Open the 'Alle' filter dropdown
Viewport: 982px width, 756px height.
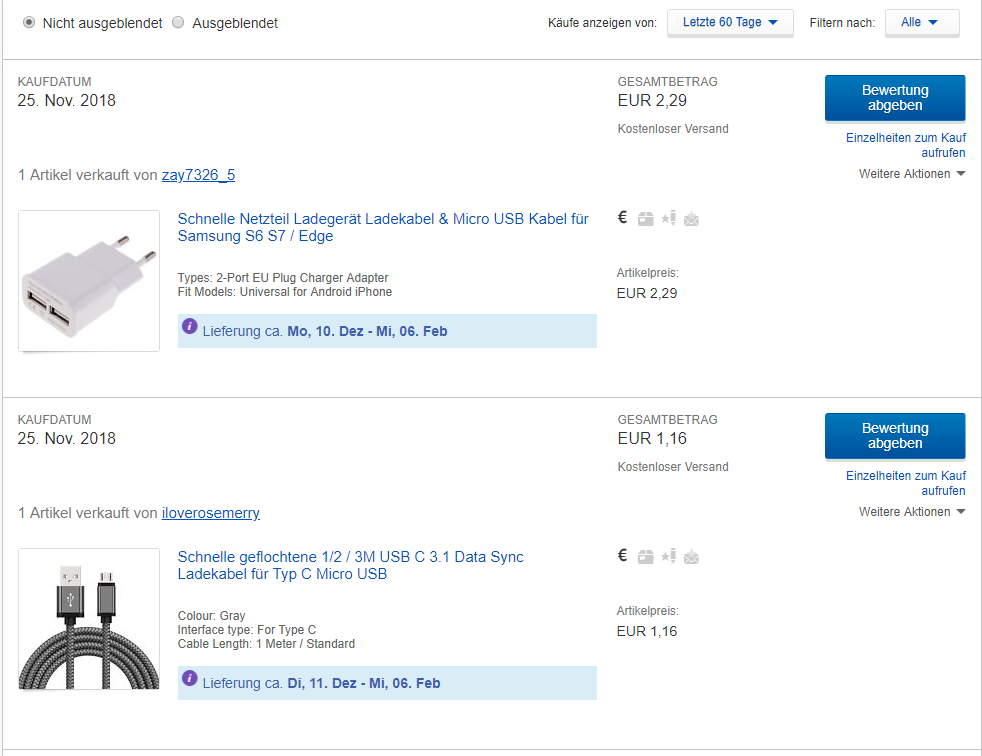[921, 23]
